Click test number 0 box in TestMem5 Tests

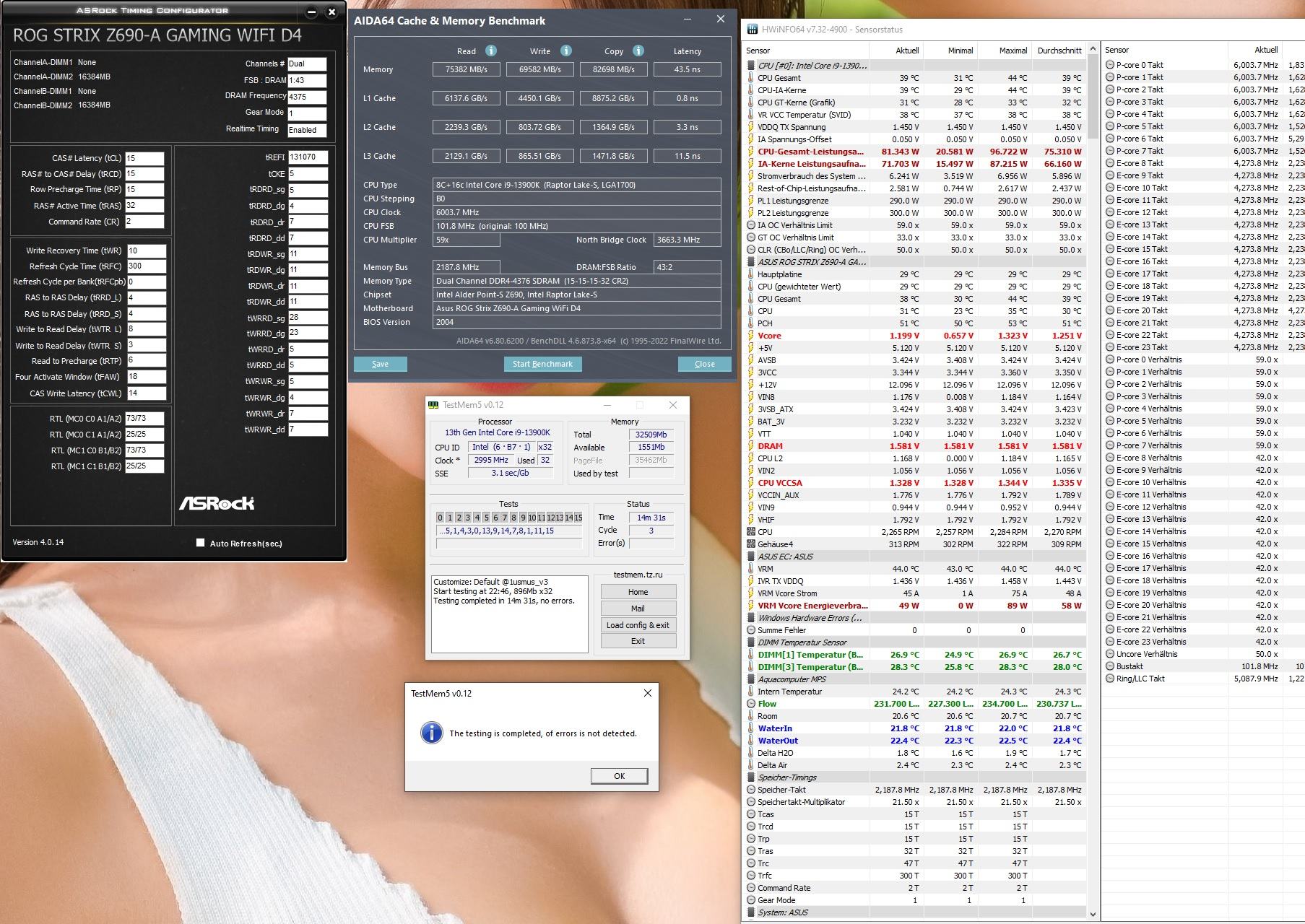click(440, 518)
